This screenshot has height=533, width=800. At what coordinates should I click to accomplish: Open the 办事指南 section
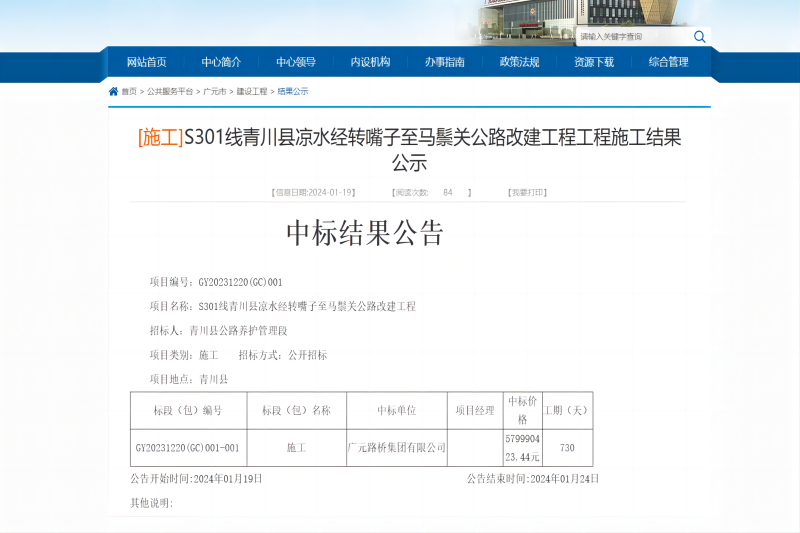pyautogui.click(x=444, y=62)
